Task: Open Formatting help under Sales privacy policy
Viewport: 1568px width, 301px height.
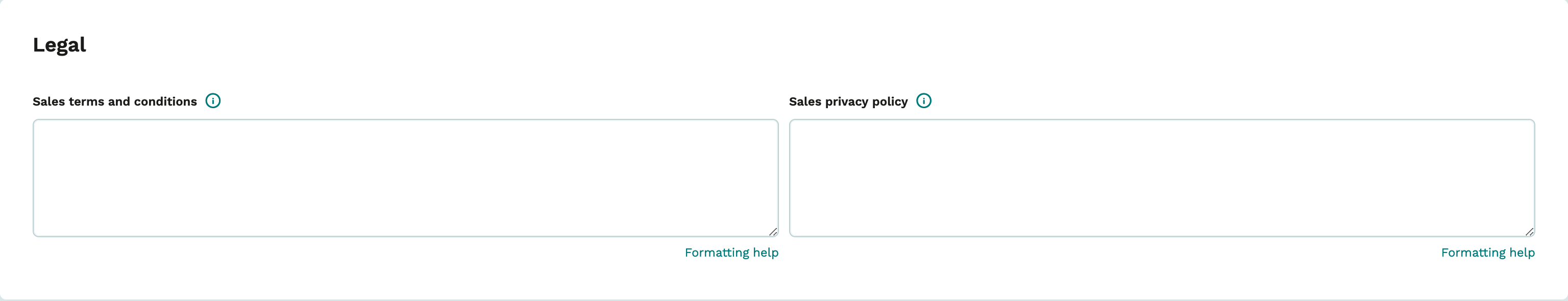Action: coord(1488,253)
